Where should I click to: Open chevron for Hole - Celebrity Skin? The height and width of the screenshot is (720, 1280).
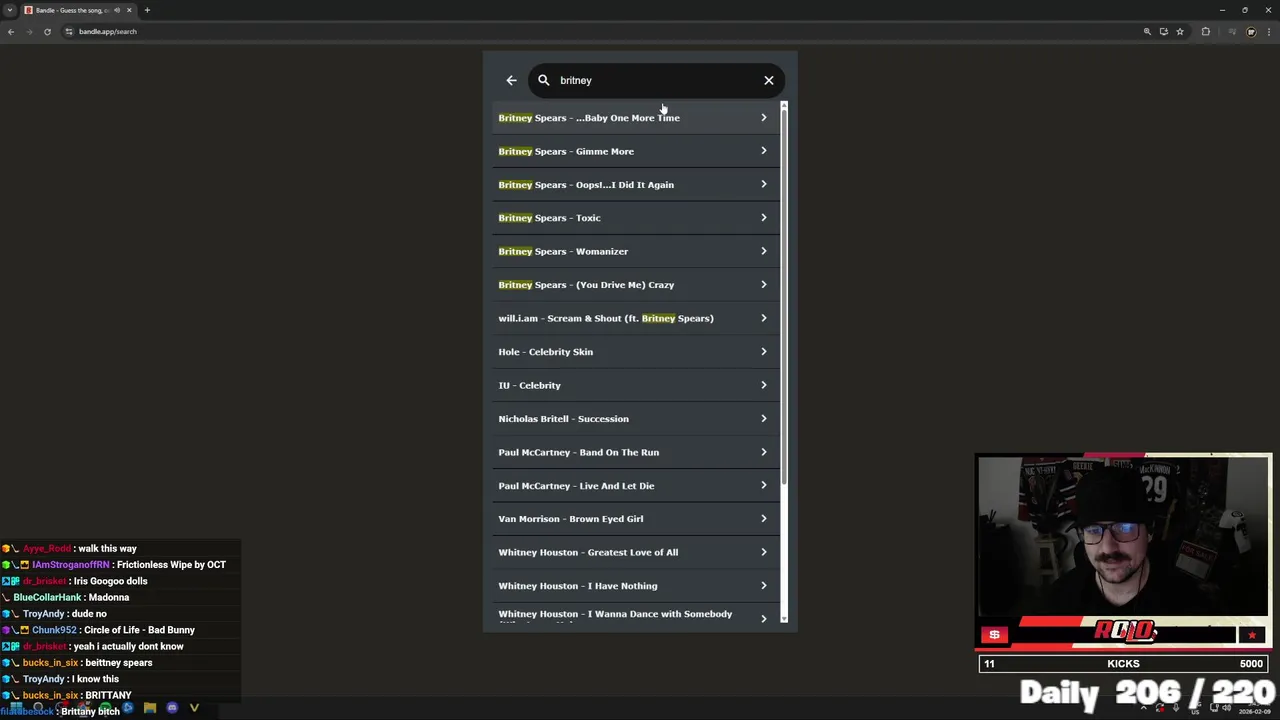coord(763,352)
